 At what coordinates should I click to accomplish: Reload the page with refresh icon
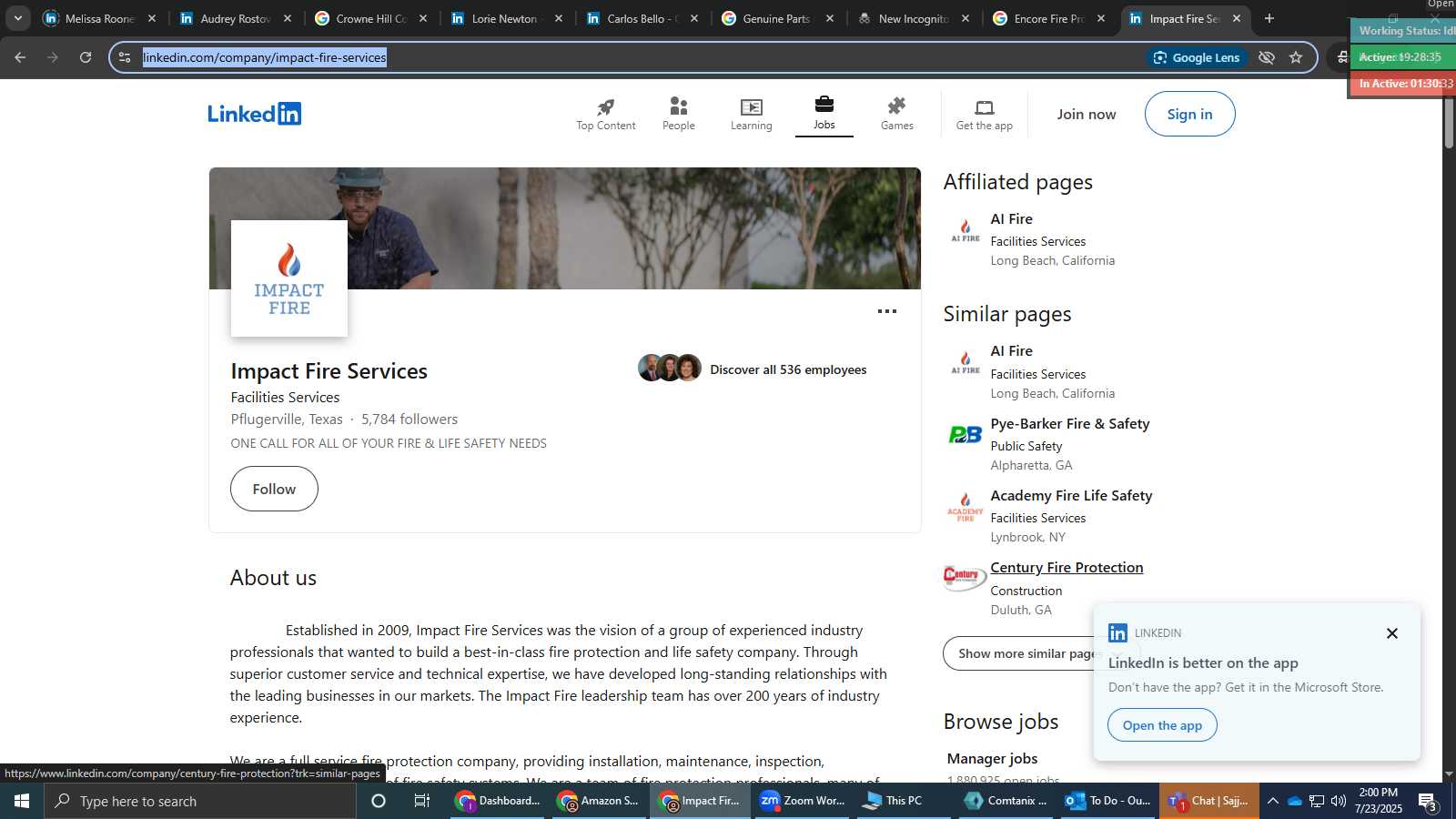point(86,57)
